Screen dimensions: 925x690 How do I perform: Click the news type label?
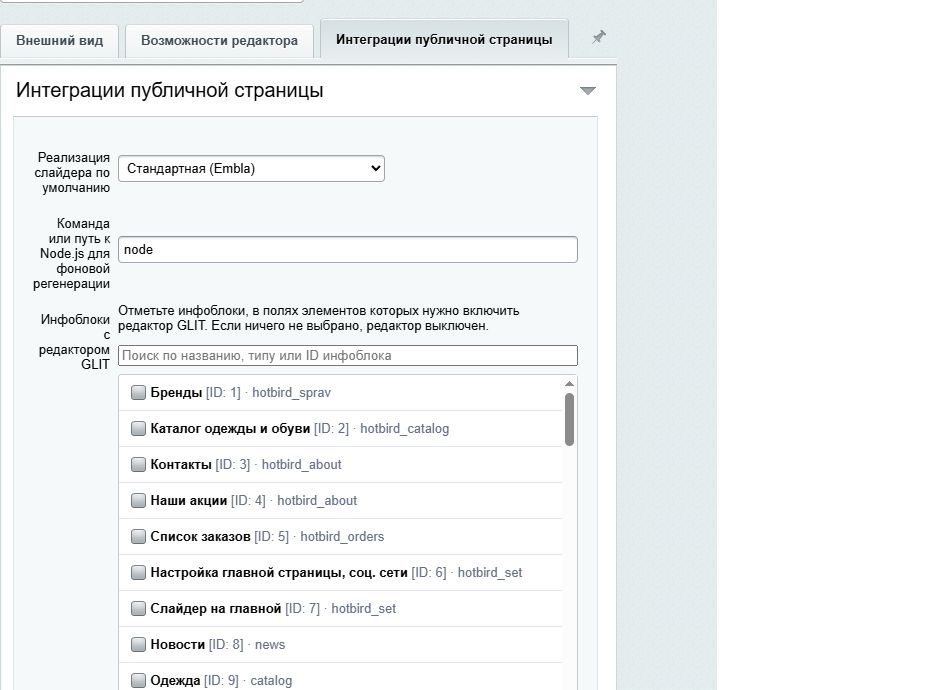(270, 645)
